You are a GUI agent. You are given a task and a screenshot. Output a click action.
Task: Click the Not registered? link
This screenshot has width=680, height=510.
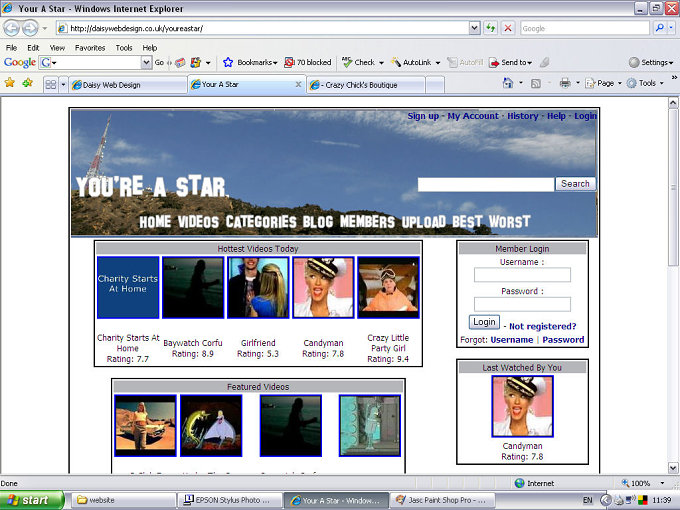click(x=543, y=327)
